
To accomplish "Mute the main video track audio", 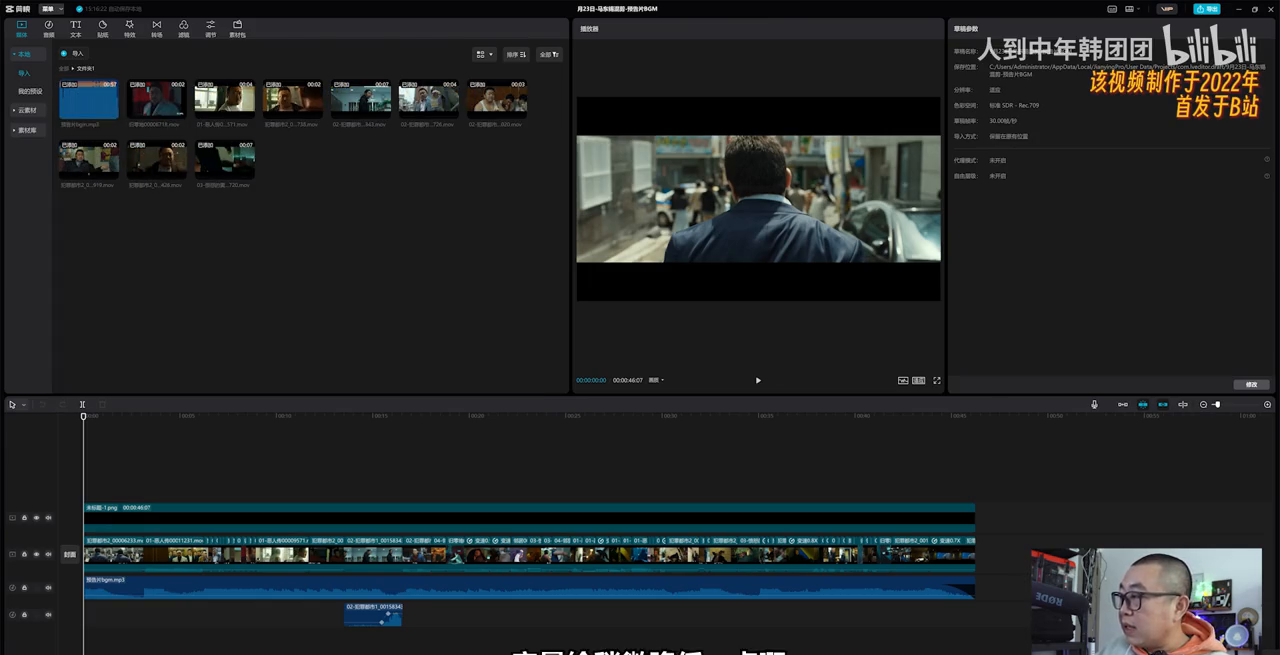I will [x=48, y=554].
